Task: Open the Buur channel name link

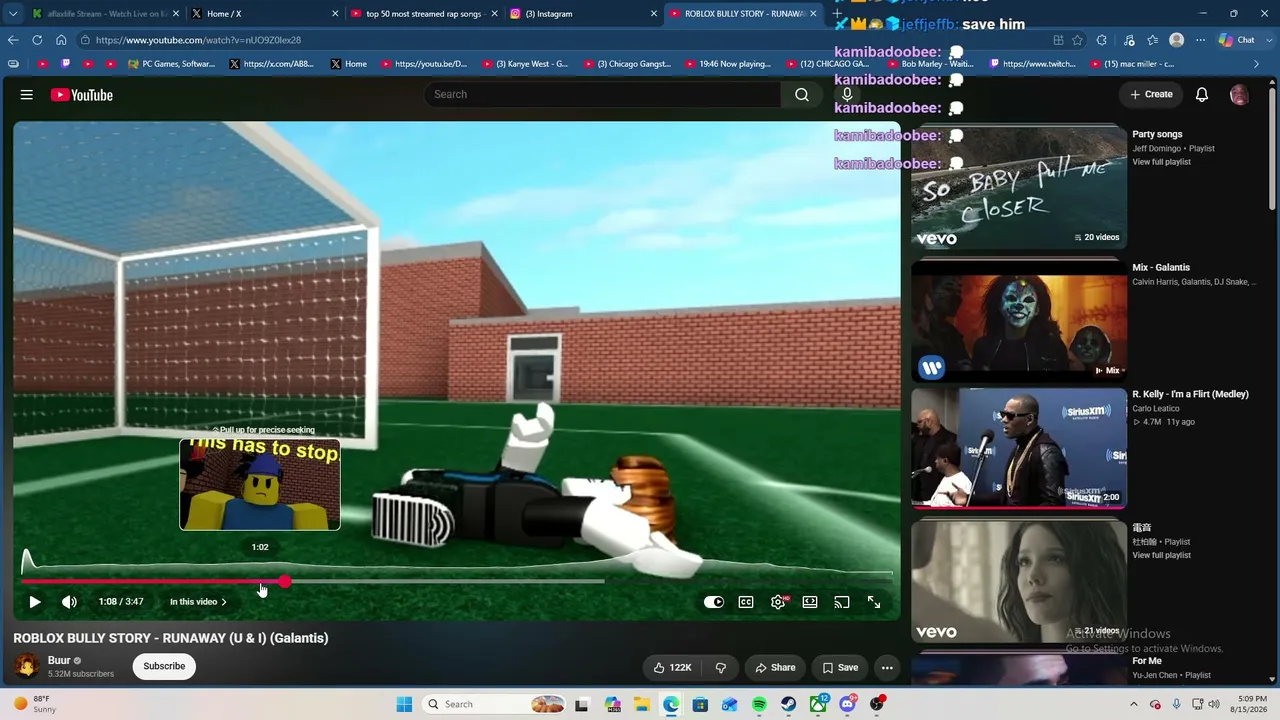Action: (59, 661)
